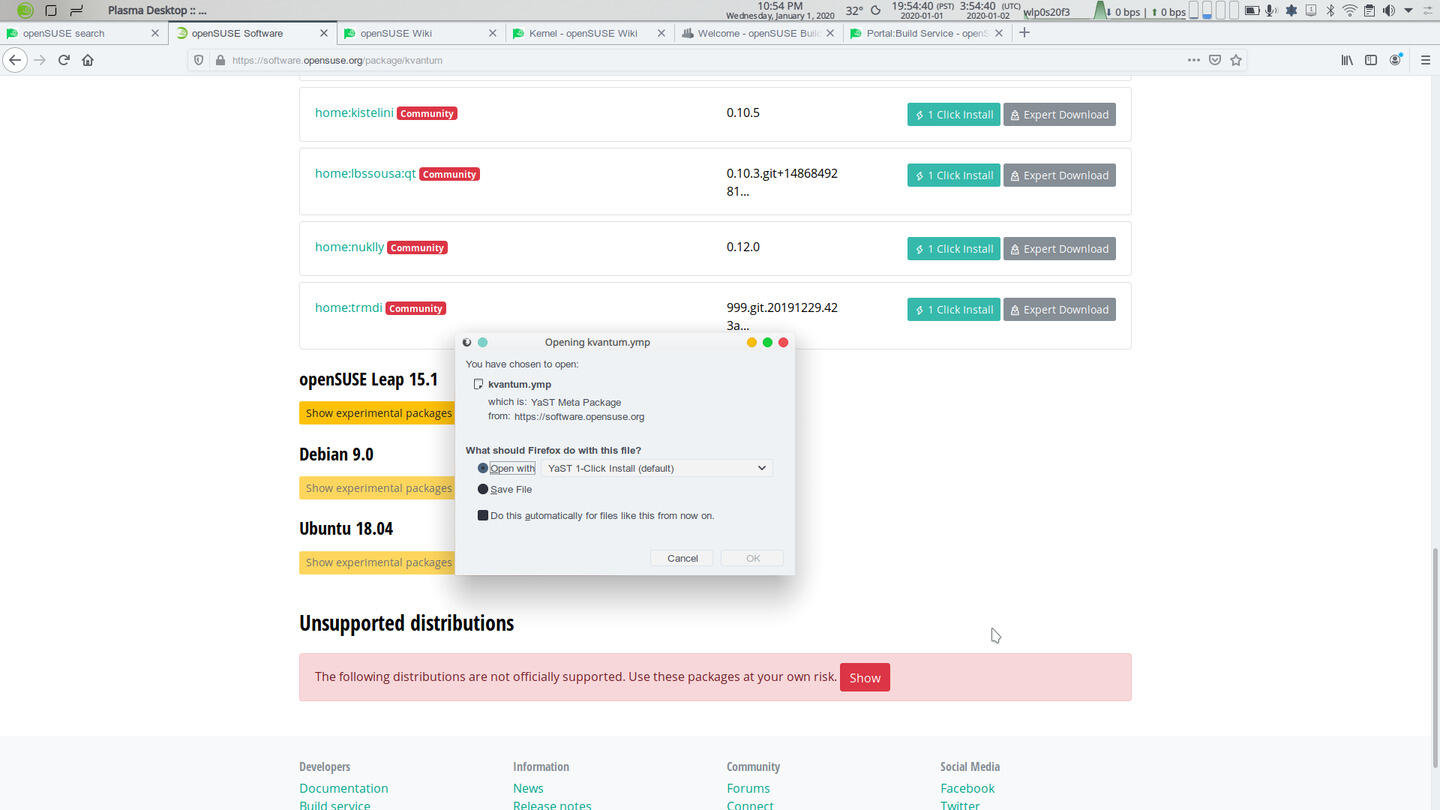The width and height of the screenshot is (1440, 810).
Task: Click Expert Download for home:kistelini
Action: pos(1059,114)
